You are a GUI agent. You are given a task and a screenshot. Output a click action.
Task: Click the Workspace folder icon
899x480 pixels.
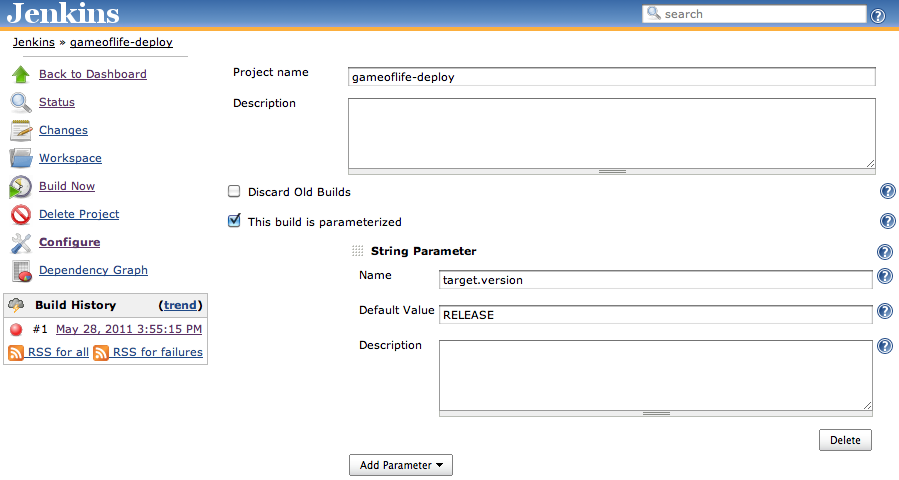pyautogui.click(x=21, y=158)
